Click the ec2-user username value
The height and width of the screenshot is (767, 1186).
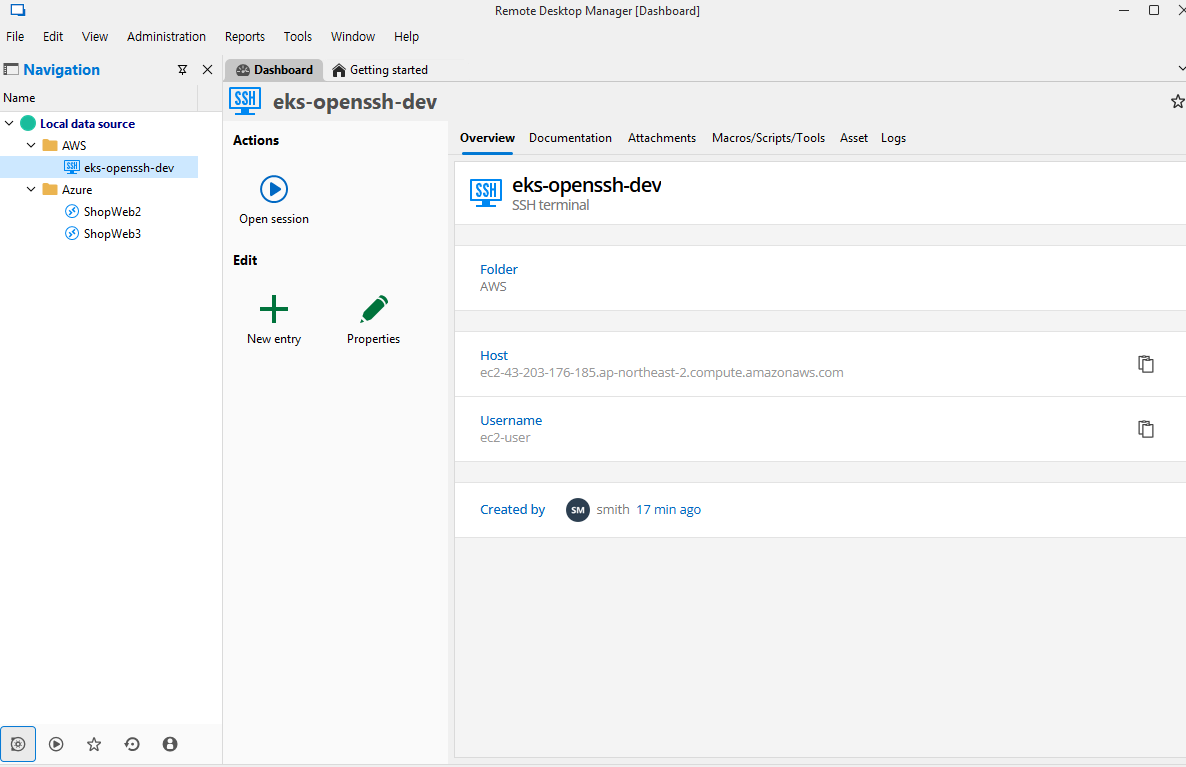(x=505, y=438)
